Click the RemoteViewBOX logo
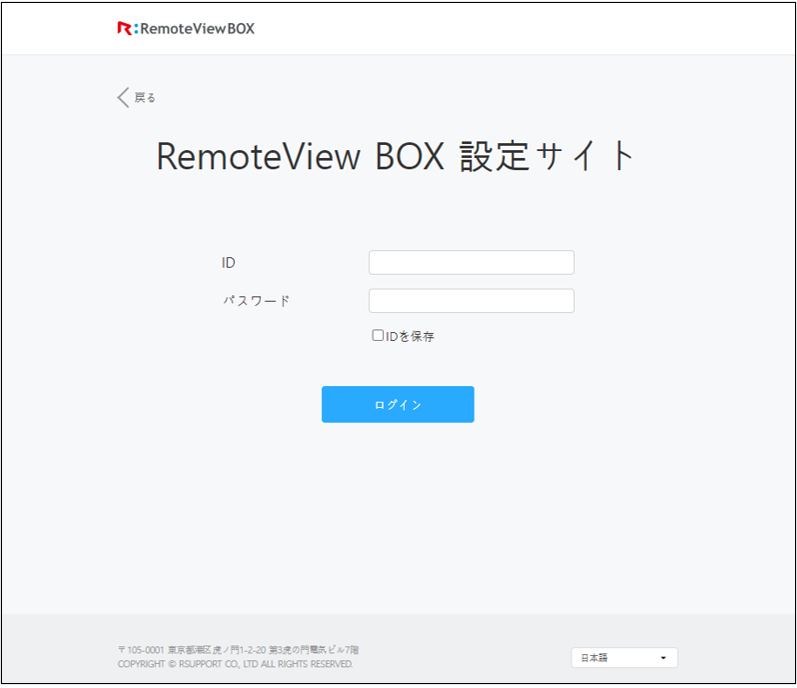Viewport: 797px width, 688px height. click(x=186, y=28)
